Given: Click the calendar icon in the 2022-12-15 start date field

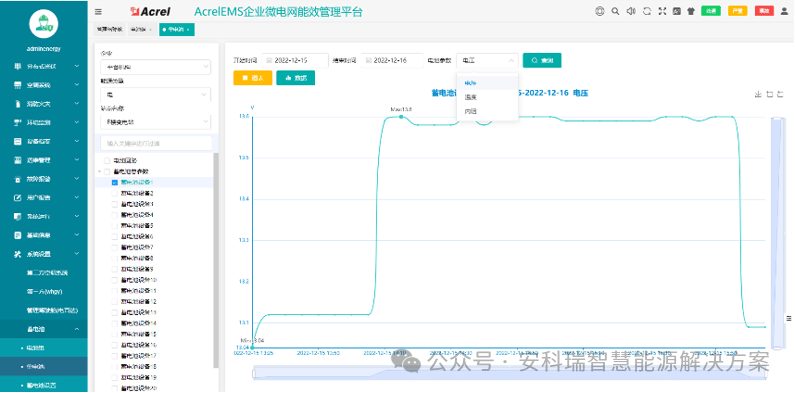Looking at the screenshot, I should 269,60.
